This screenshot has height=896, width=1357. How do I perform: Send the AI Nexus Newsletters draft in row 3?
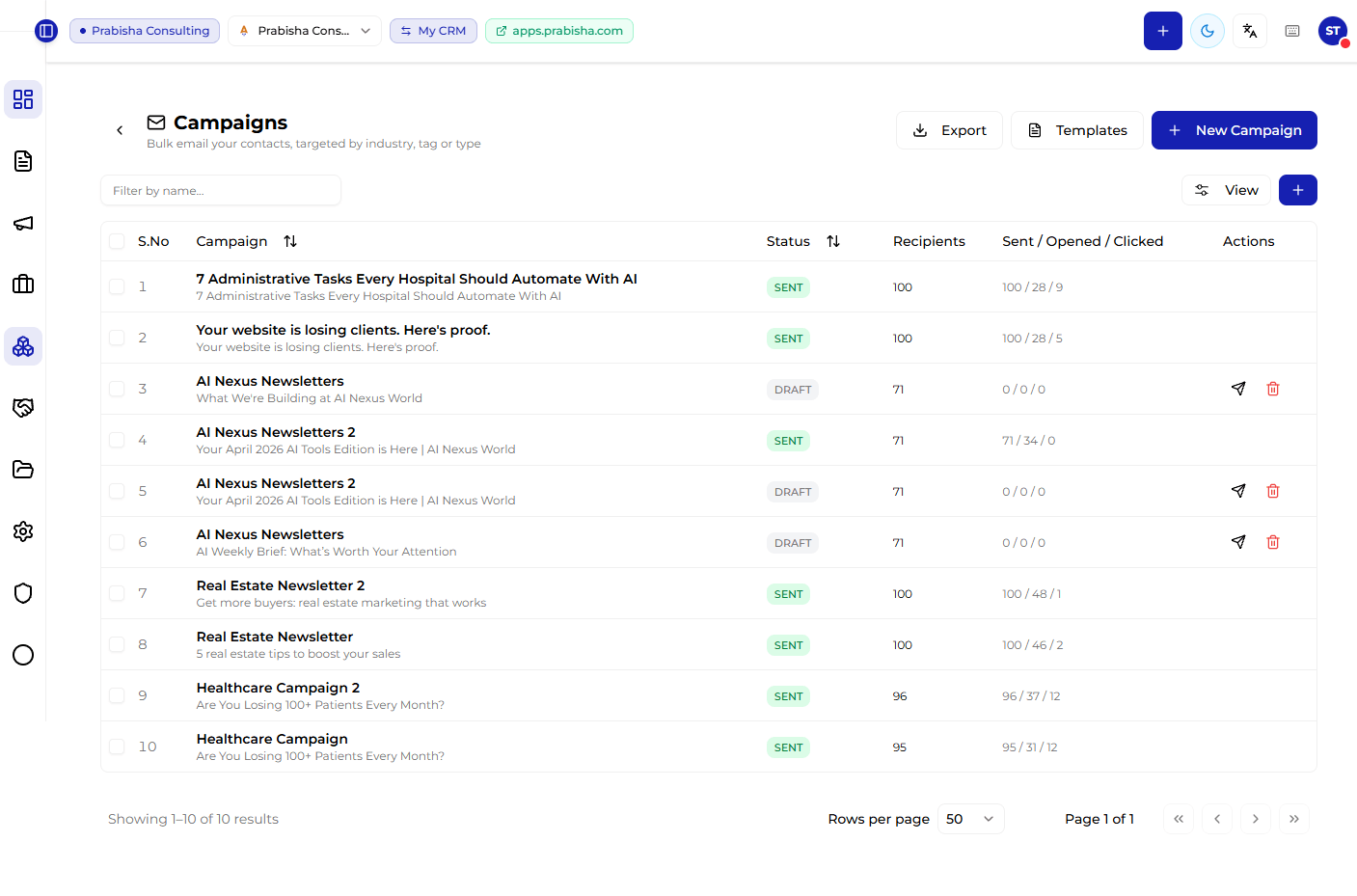pos(1238,389)
